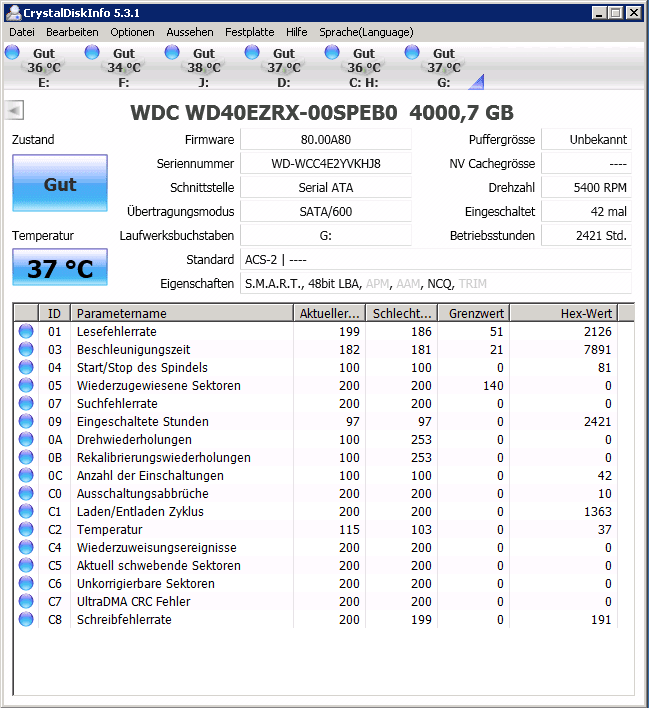Open the Aussehen menu
This screenshot has height=708, width=649.
click(x=190, y=32)
